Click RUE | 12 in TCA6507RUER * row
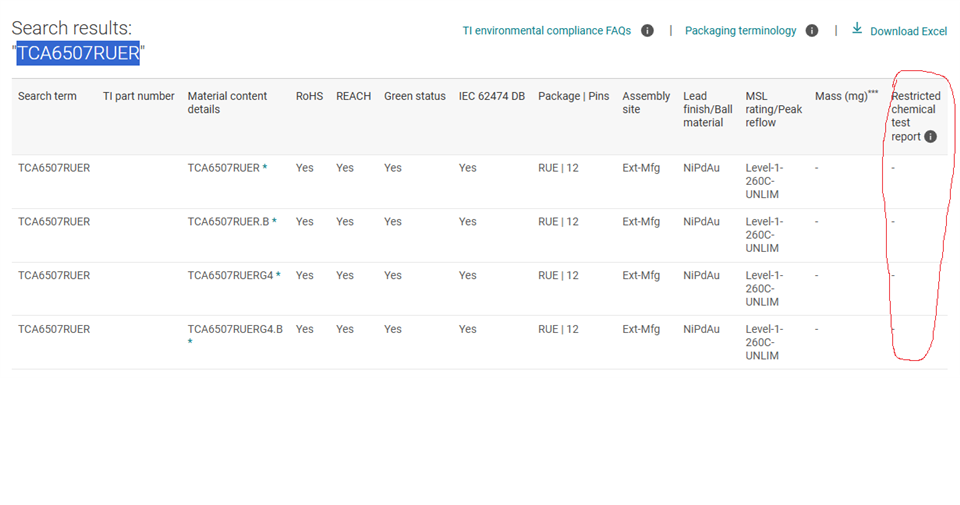 pos(558,168)
